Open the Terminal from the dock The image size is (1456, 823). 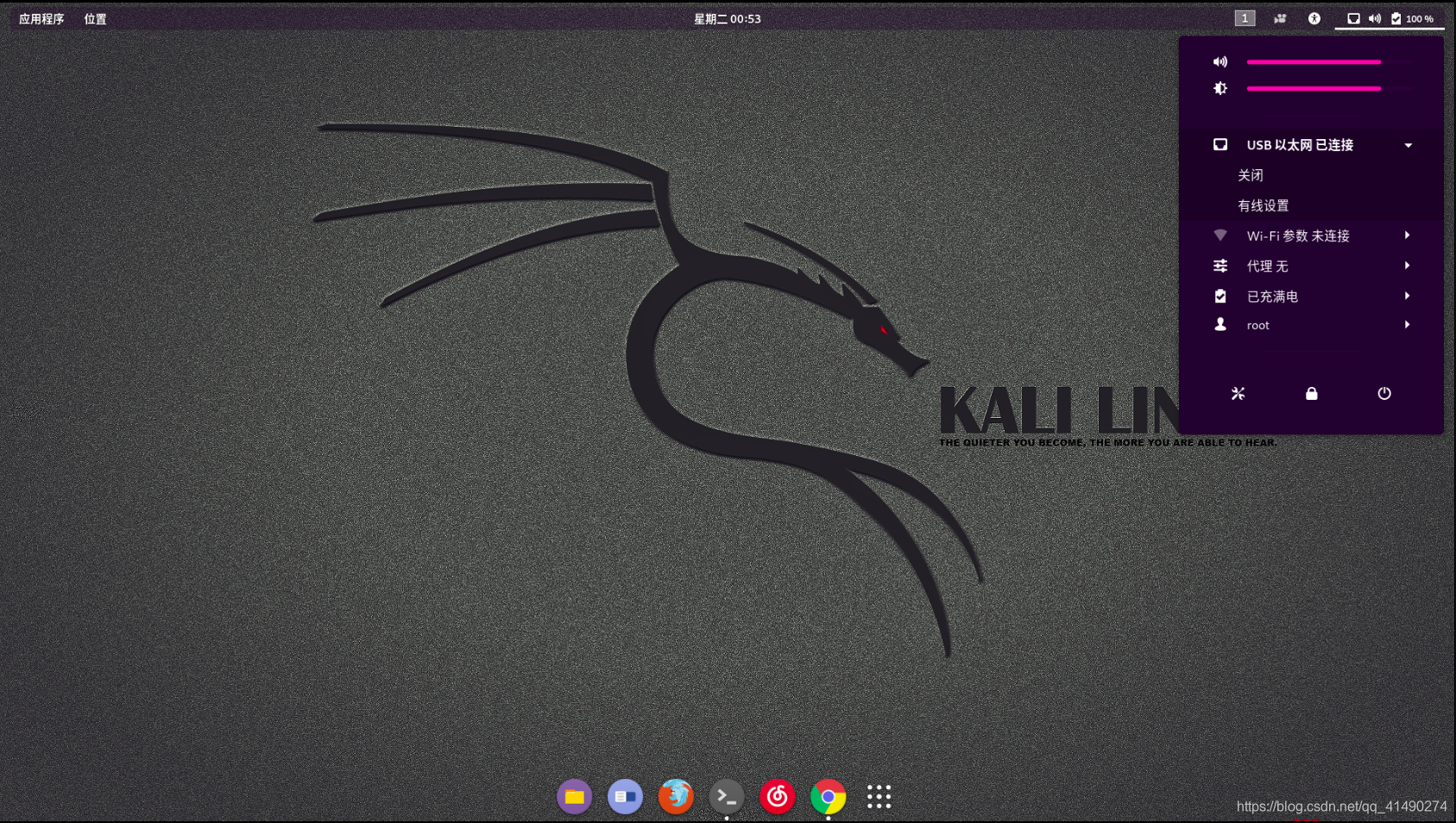[727, 796]
